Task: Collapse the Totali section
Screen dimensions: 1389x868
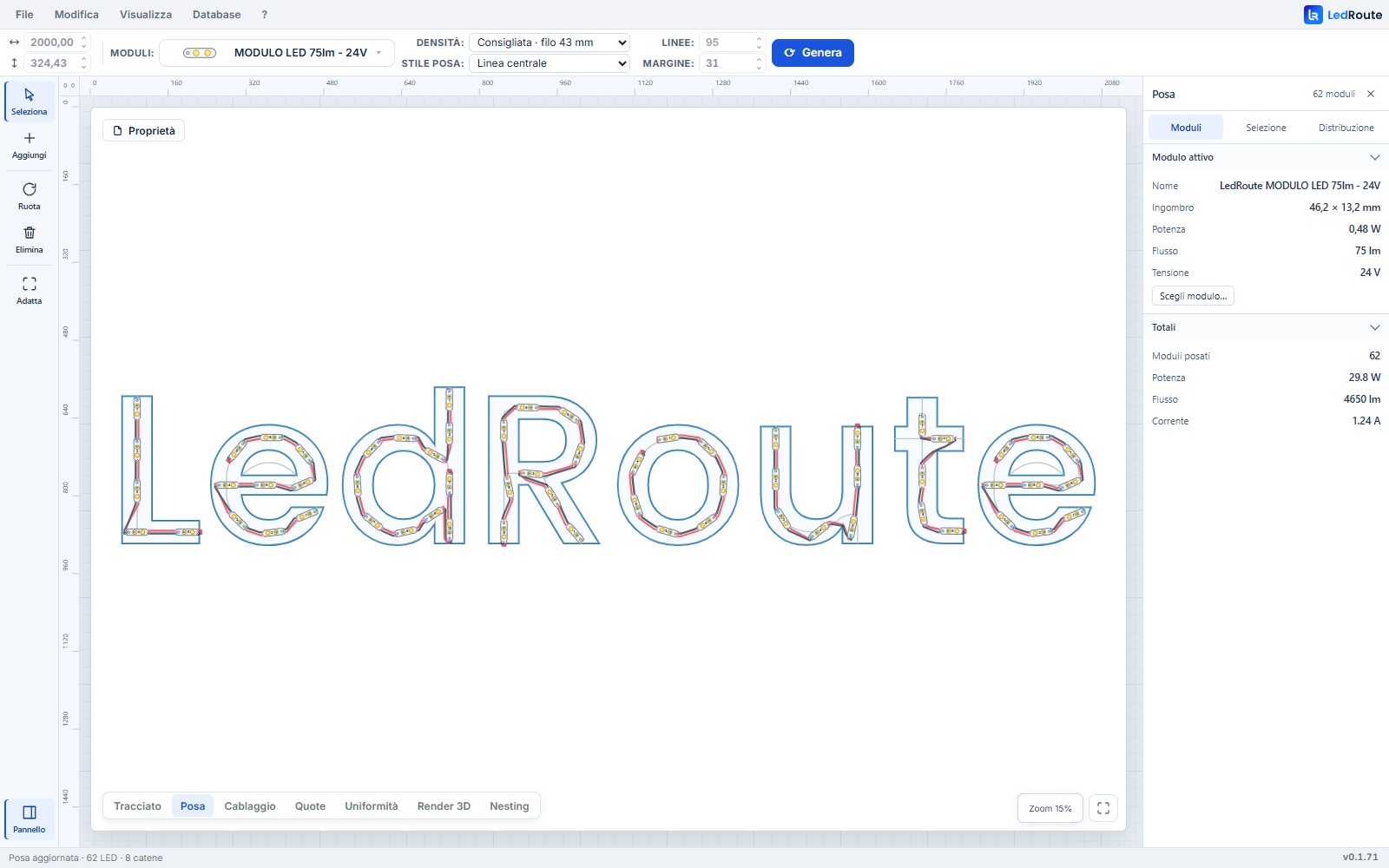Action: tap(1375, 327)
